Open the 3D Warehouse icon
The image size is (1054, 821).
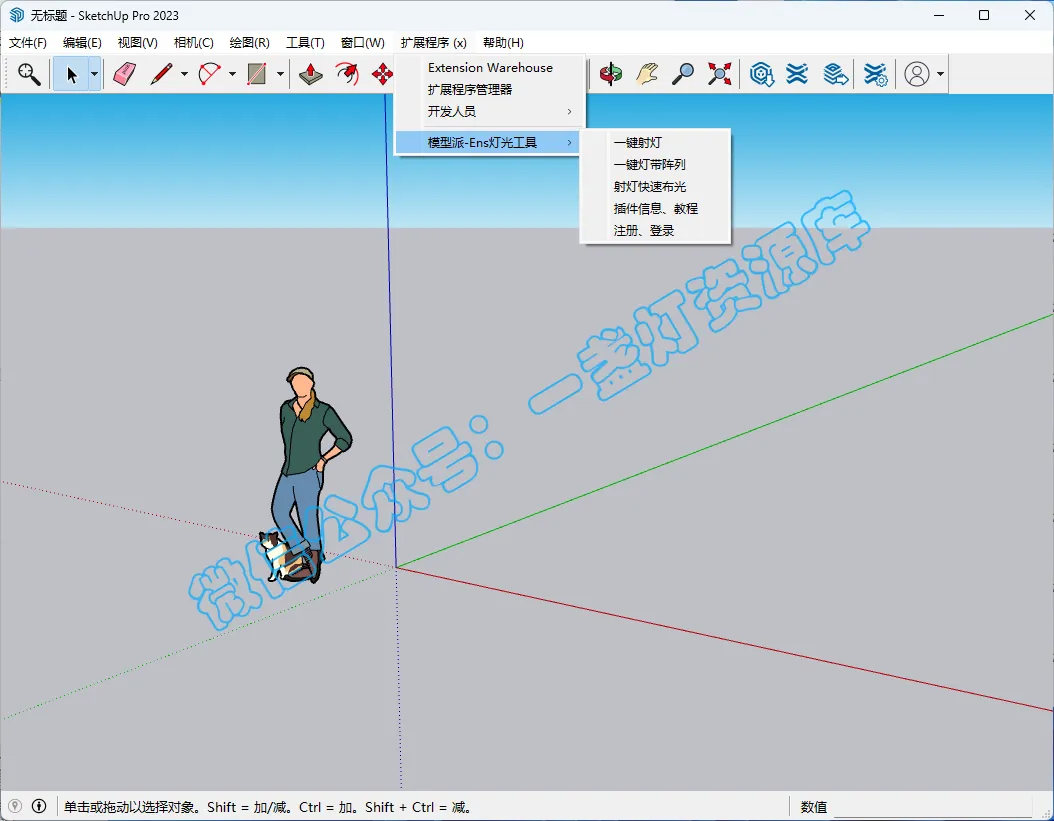pyautogui.click(x=762, y=74)
